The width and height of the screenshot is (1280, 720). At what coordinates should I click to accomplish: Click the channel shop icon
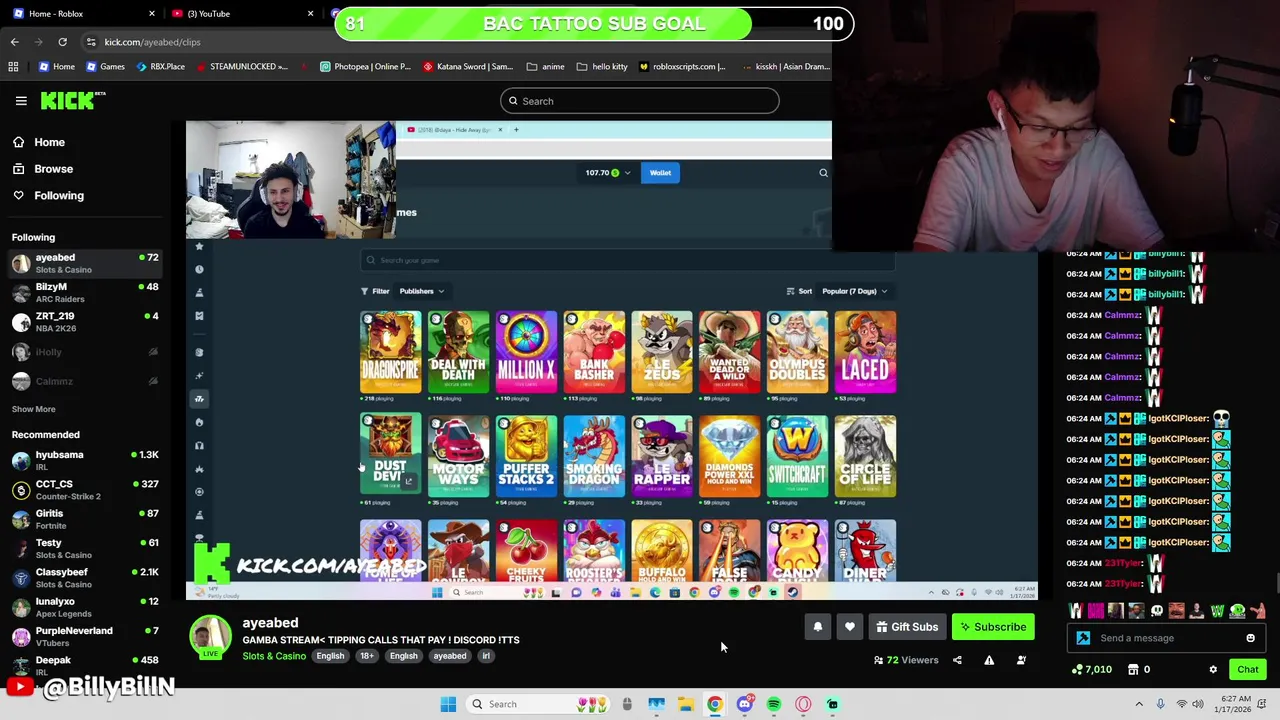coord(1133,670)
